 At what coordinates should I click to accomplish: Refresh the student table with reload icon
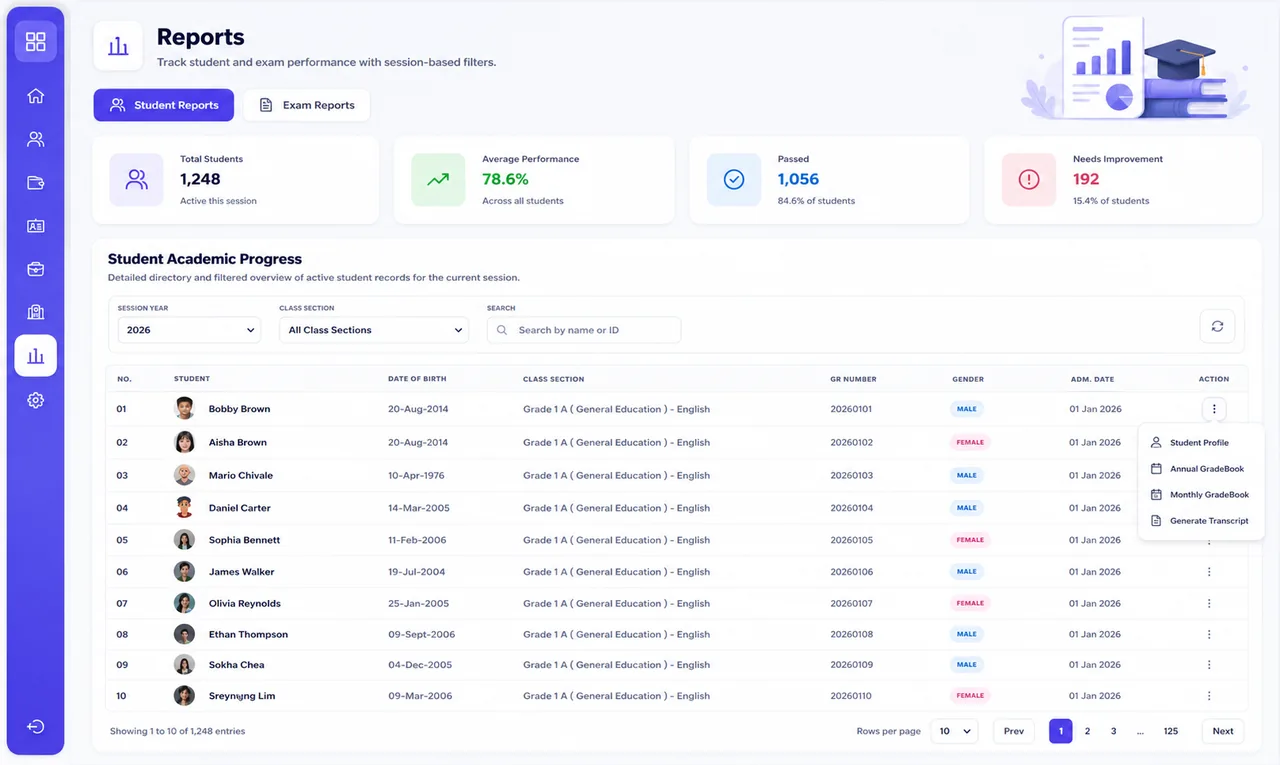point(1217,326)
